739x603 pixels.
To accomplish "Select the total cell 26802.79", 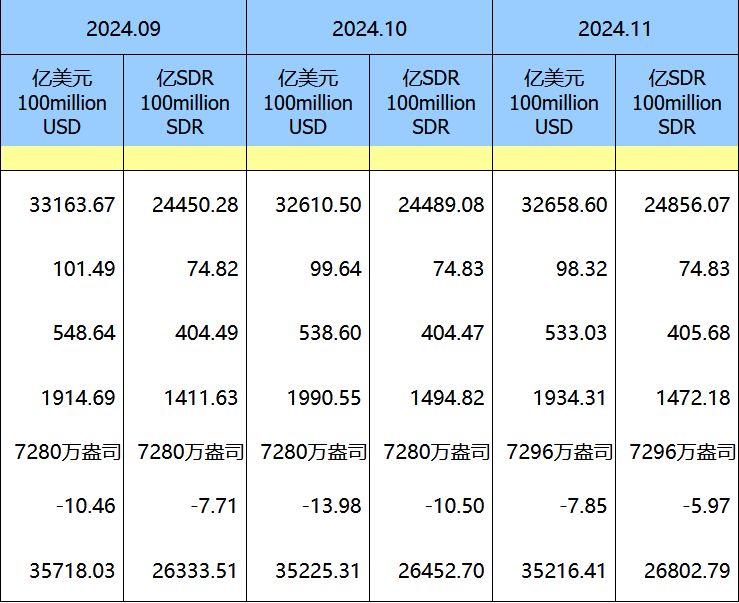I will click(x=686, y=571).
